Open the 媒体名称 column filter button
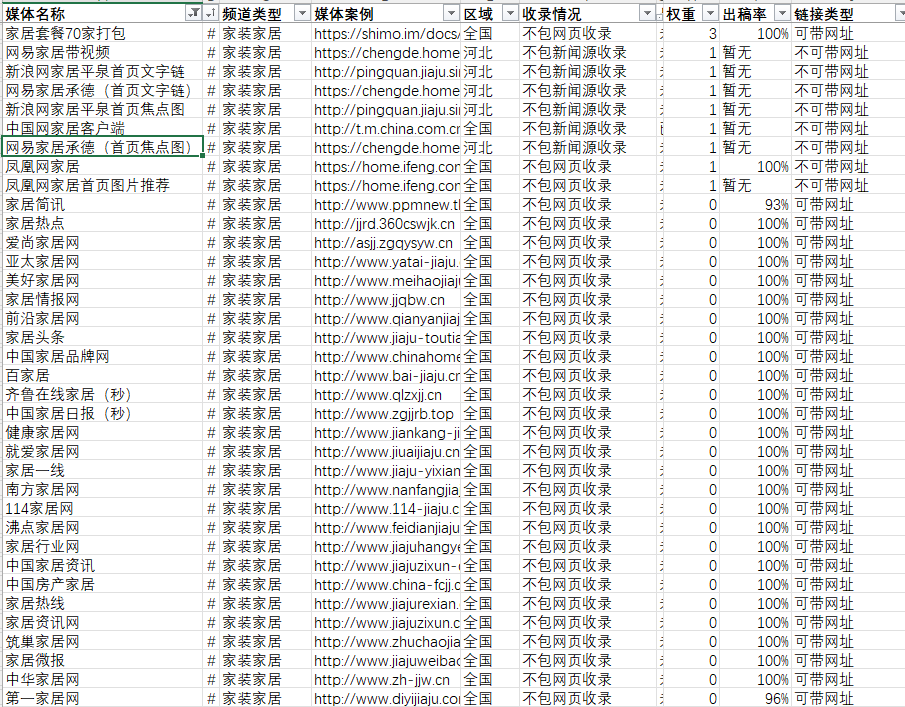 (x=193, y=14)
